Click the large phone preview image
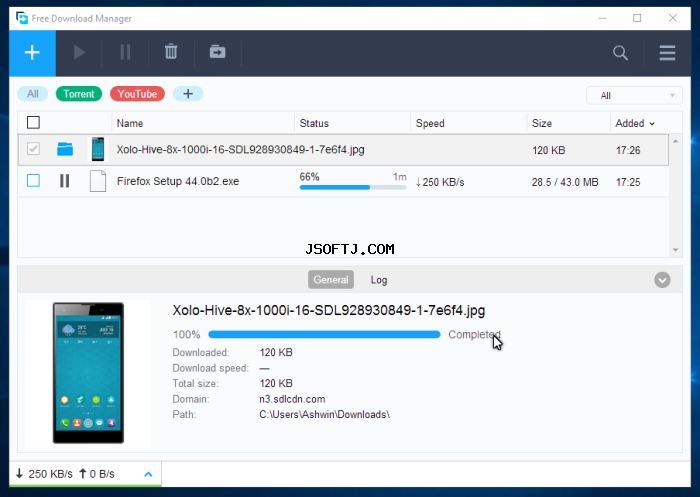 pyautogui.click(x=88, y=373)
